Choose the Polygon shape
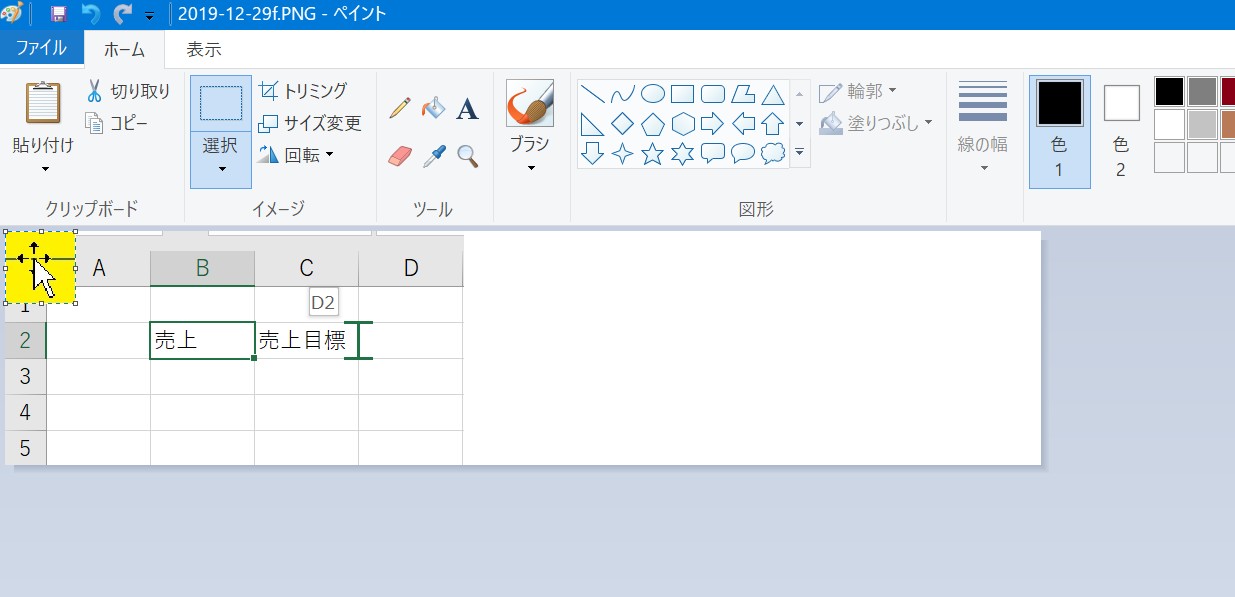Viewport: 1235px width, 597px height. (743, 94)
